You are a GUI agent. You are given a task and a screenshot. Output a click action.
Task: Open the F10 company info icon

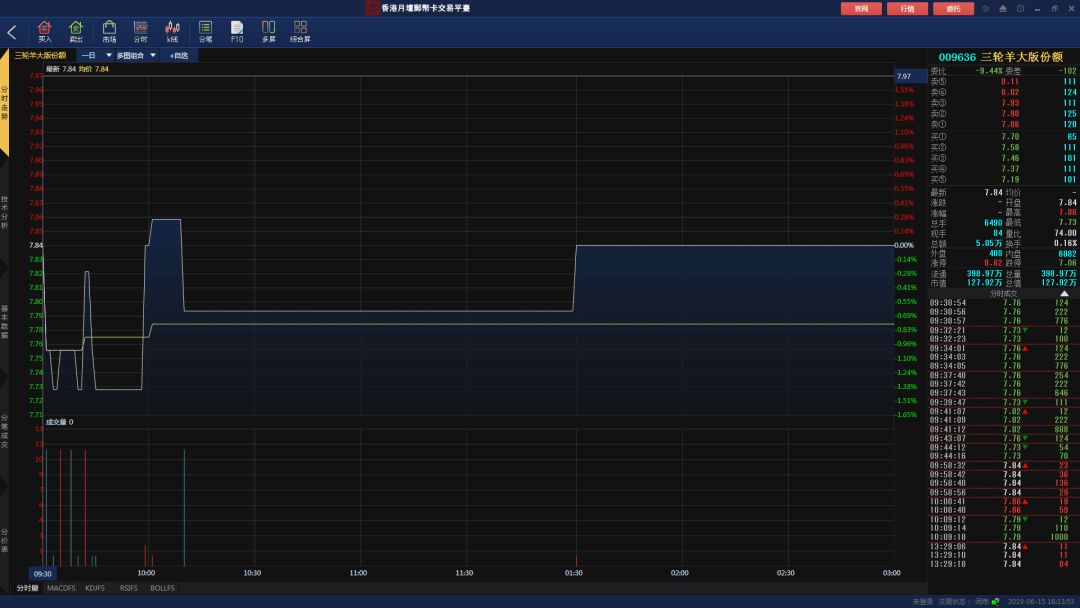237,32
